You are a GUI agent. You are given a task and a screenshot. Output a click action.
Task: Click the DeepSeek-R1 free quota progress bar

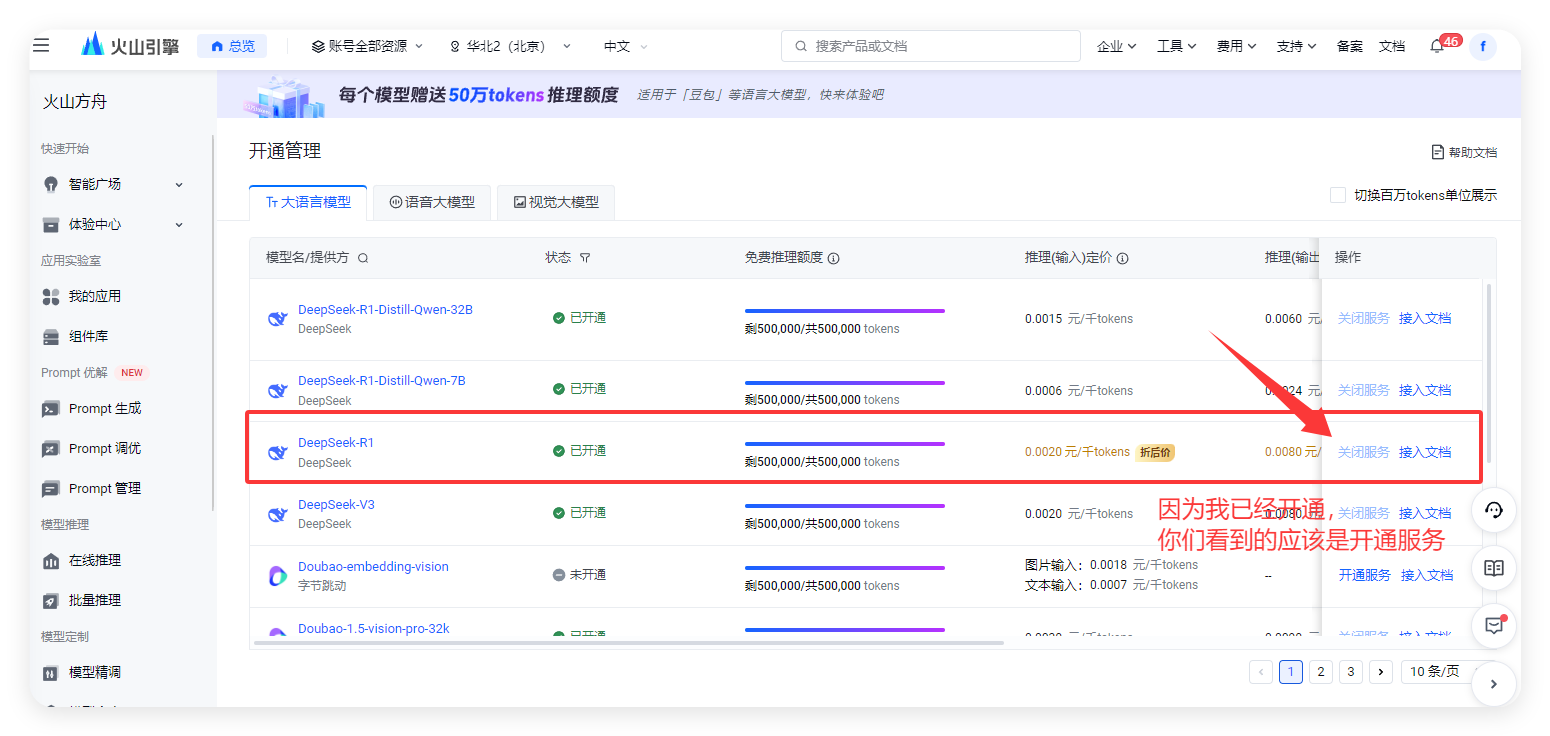[845, 444]
